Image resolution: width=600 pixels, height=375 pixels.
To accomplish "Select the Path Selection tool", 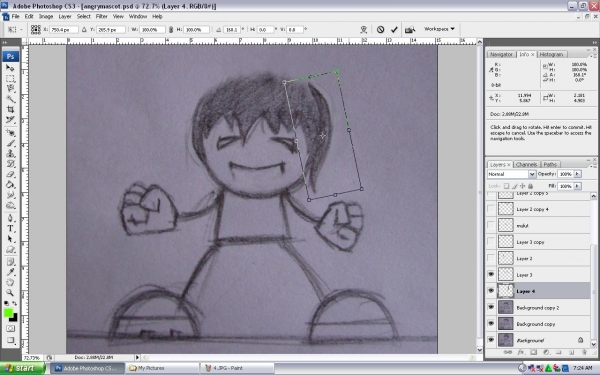I will pos(10,239).
